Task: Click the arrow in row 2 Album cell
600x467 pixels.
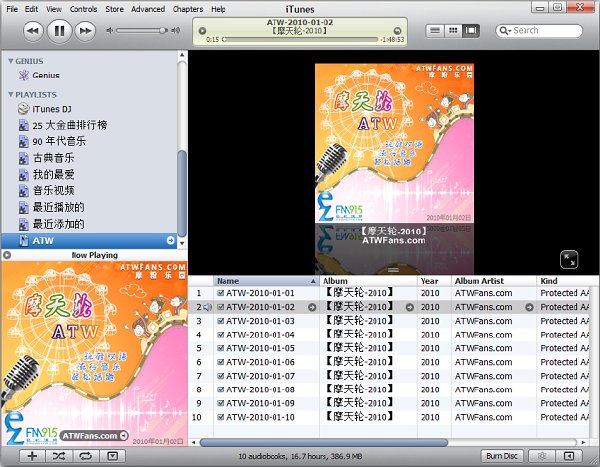Action: [409, 307]
